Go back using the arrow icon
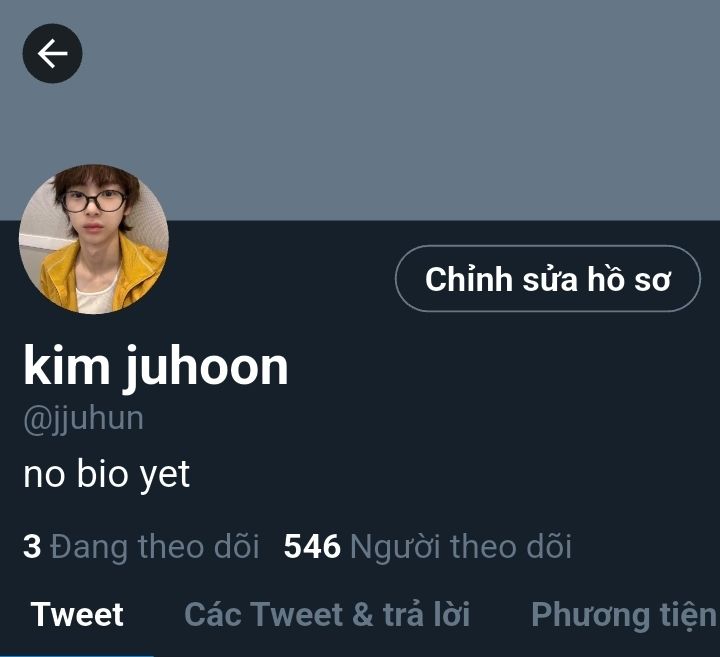Screen dimensions: 720x657 pos(52,53)
